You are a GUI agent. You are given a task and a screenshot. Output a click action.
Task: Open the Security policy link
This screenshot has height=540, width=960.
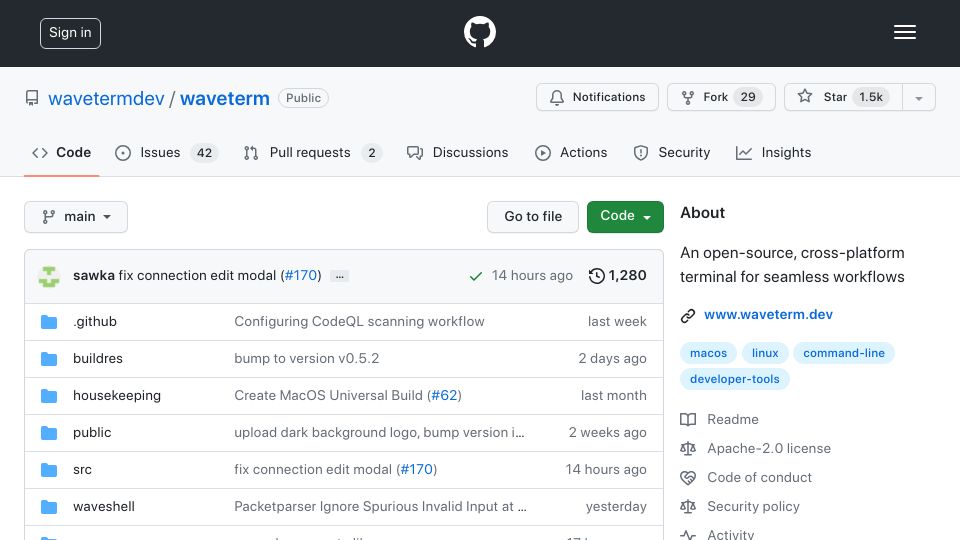pyautogui.click(x=753, y=506)
